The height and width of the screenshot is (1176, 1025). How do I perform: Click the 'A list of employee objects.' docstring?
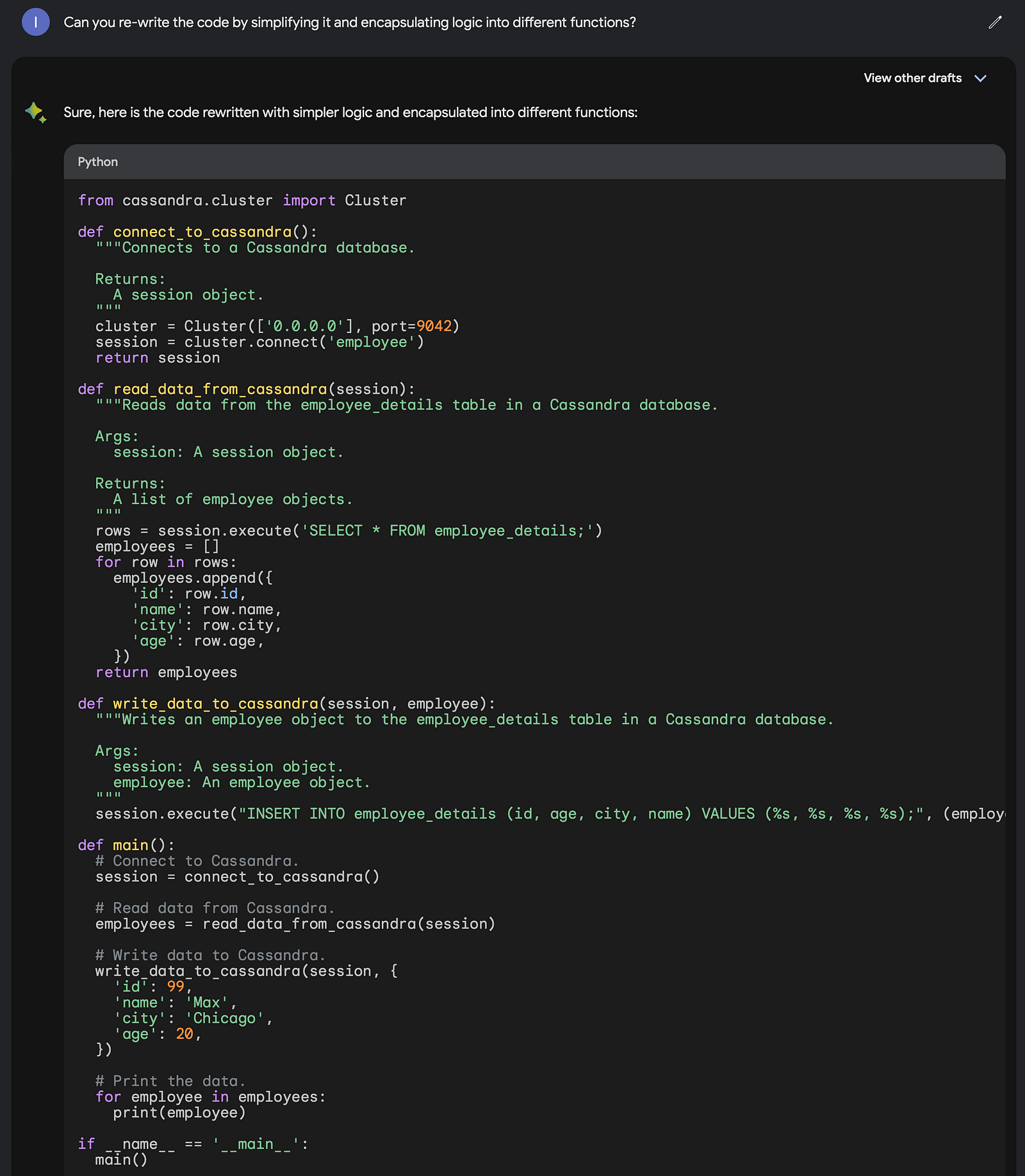click(x=233, y=499)
